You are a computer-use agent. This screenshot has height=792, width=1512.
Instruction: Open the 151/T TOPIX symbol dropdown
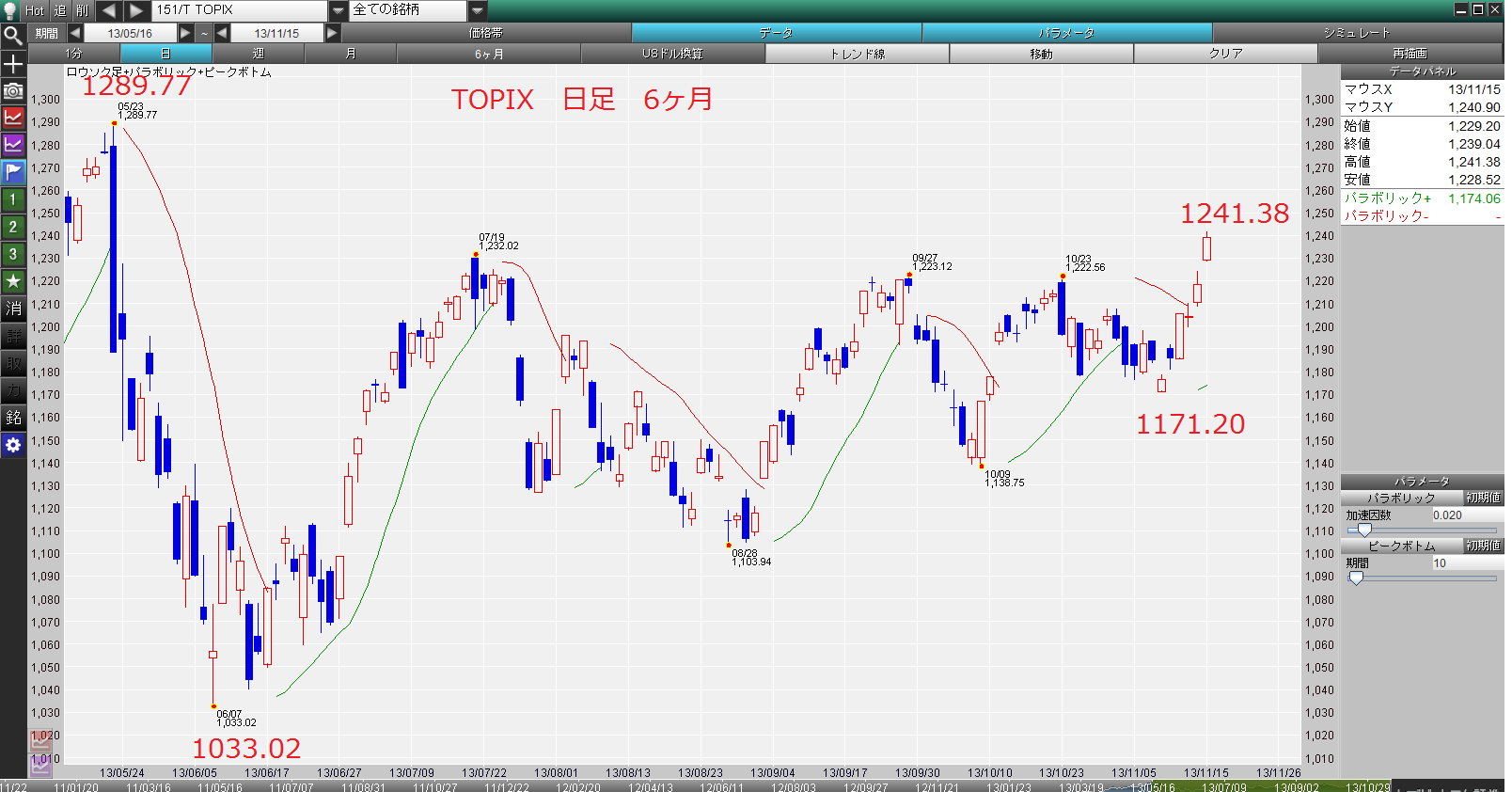(x=339, y=10)
